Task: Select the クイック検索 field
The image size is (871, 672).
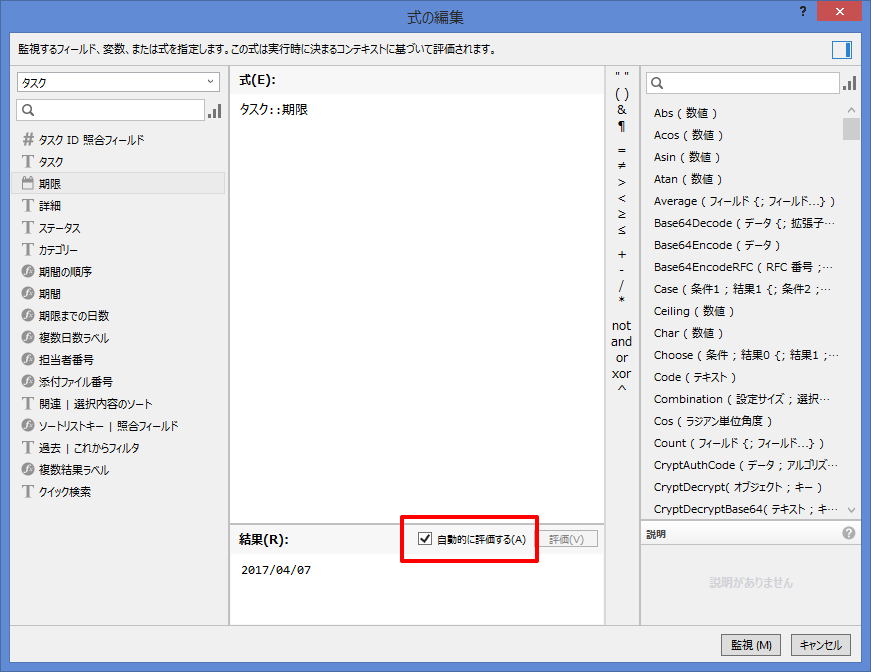Action: click(118, 492)
